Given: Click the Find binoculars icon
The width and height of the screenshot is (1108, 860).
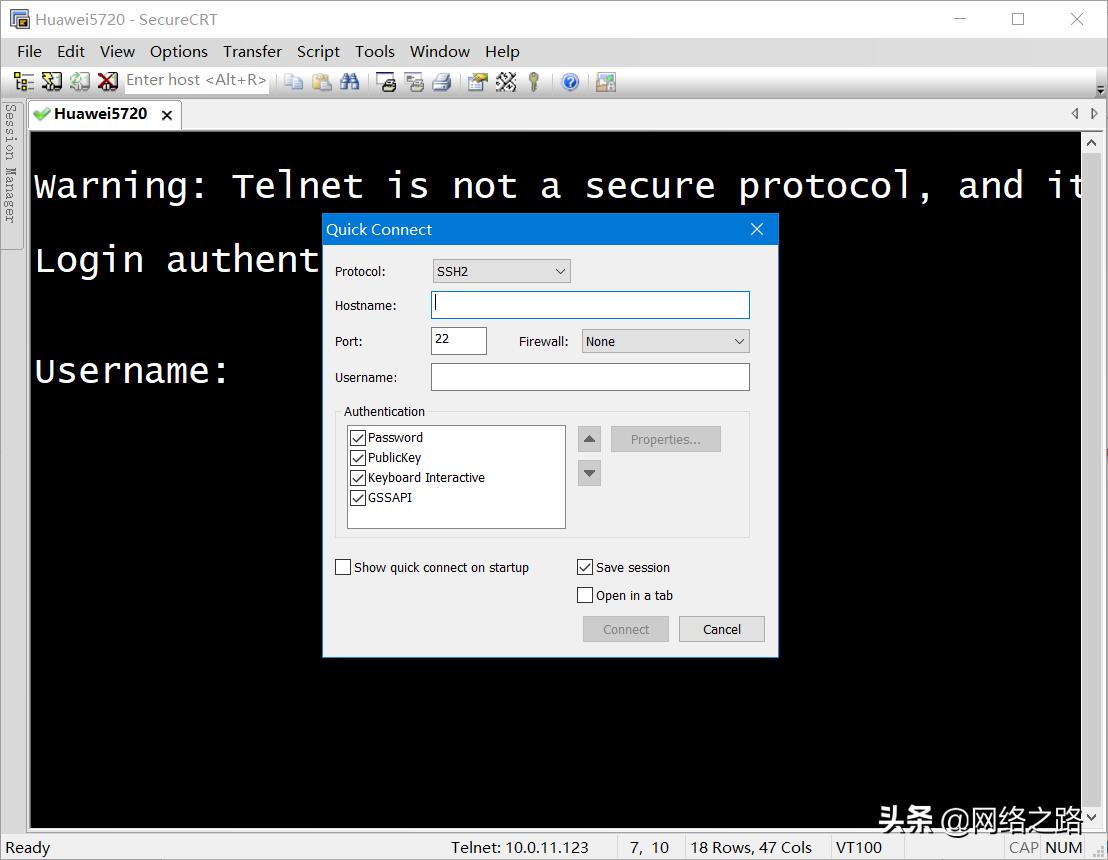Looking at the screenshot, I should (350, 82).
